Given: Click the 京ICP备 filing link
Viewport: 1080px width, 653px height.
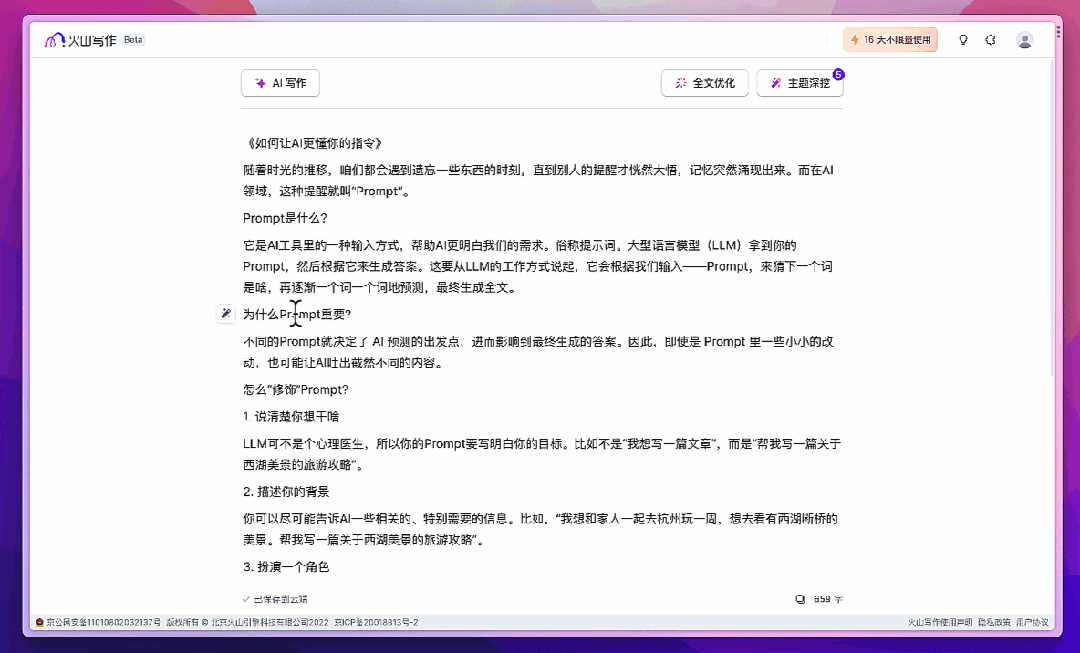Looking at the screenshot, I should coord(374,621).
